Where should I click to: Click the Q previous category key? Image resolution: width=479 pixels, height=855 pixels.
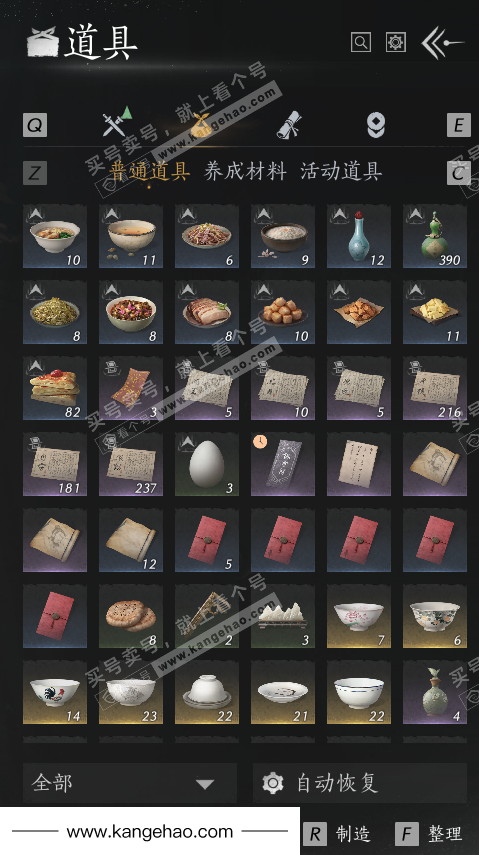35,125
